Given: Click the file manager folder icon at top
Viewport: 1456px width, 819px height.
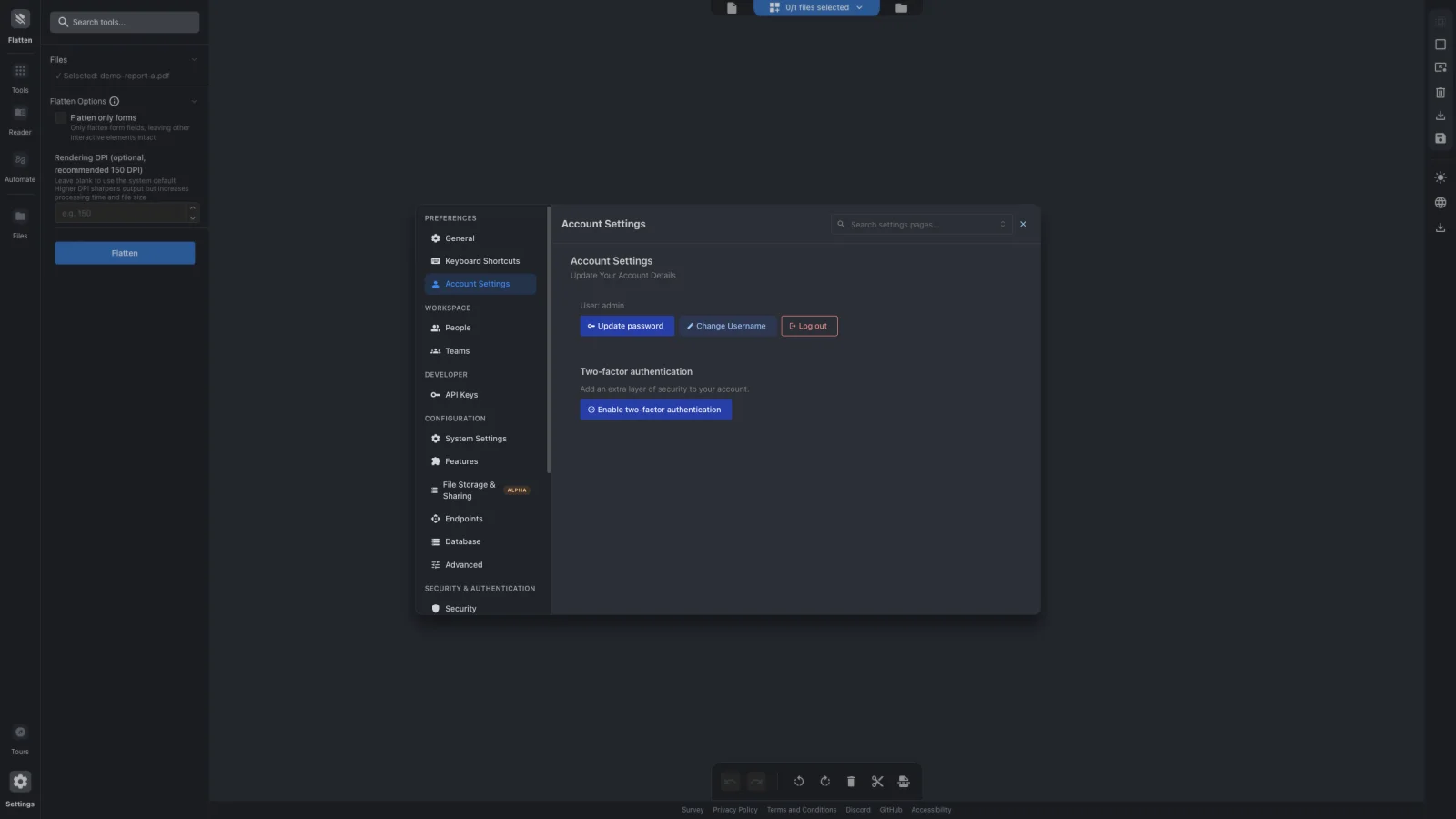Looking at the screenshot, I should (901, 7).
